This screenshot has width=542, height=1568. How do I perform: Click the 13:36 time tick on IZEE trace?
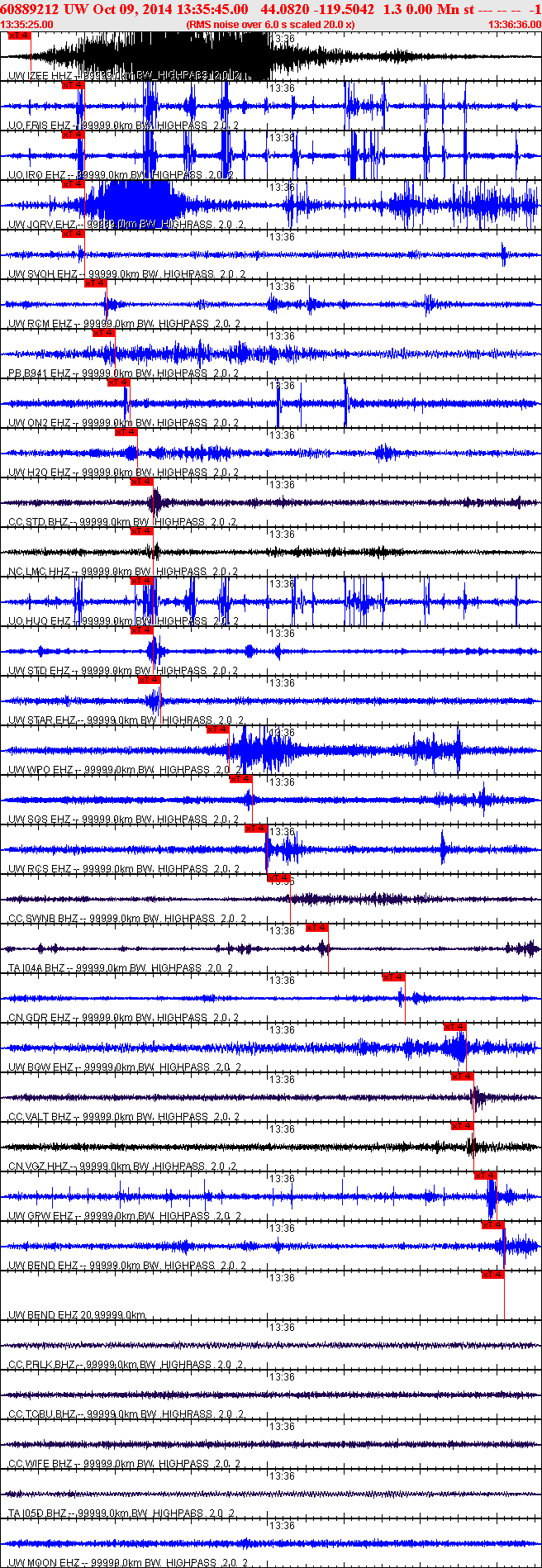tap(283, 39)
